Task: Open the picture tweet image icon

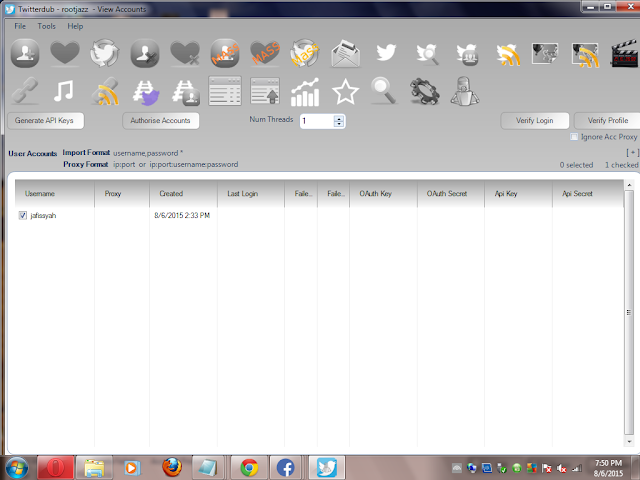Action: click(x=544, y=53)
